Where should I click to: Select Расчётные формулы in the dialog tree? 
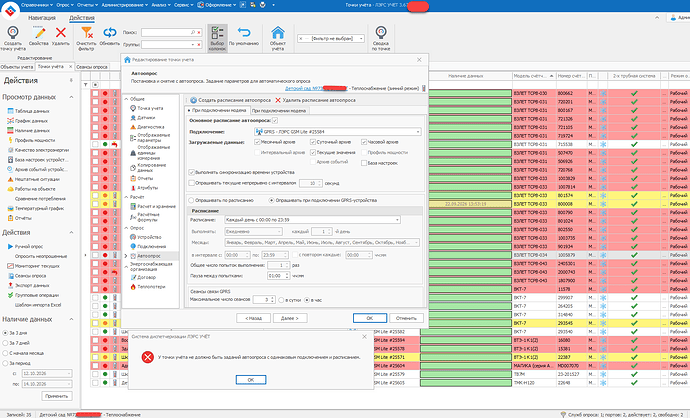tap(148, 216)
